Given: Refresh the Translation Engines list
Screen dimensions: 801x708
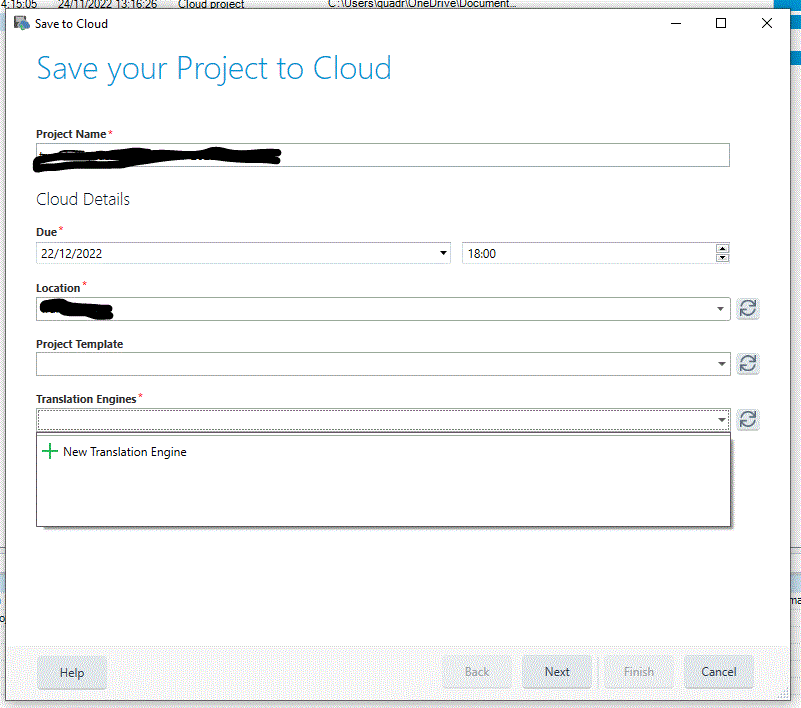Looking at the screenshot, I should 747,419.
